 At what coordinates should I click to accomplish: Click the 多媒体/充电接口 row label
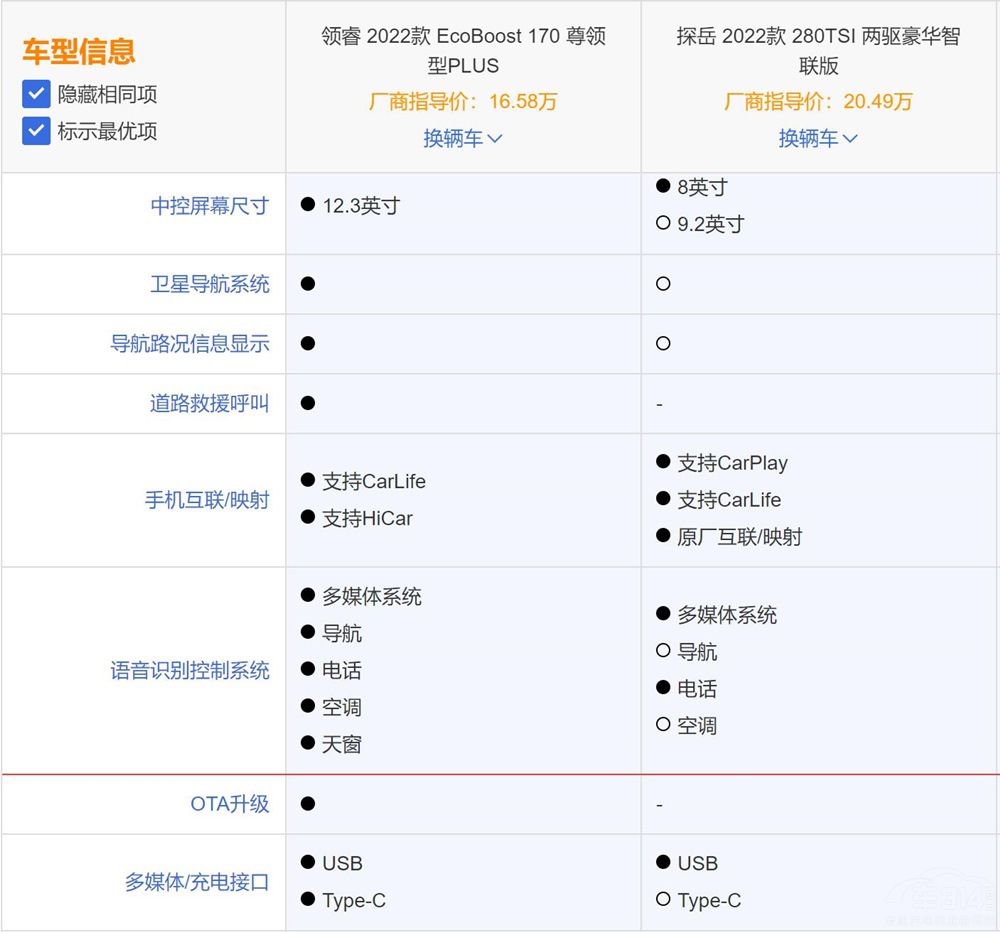(197, 882)
